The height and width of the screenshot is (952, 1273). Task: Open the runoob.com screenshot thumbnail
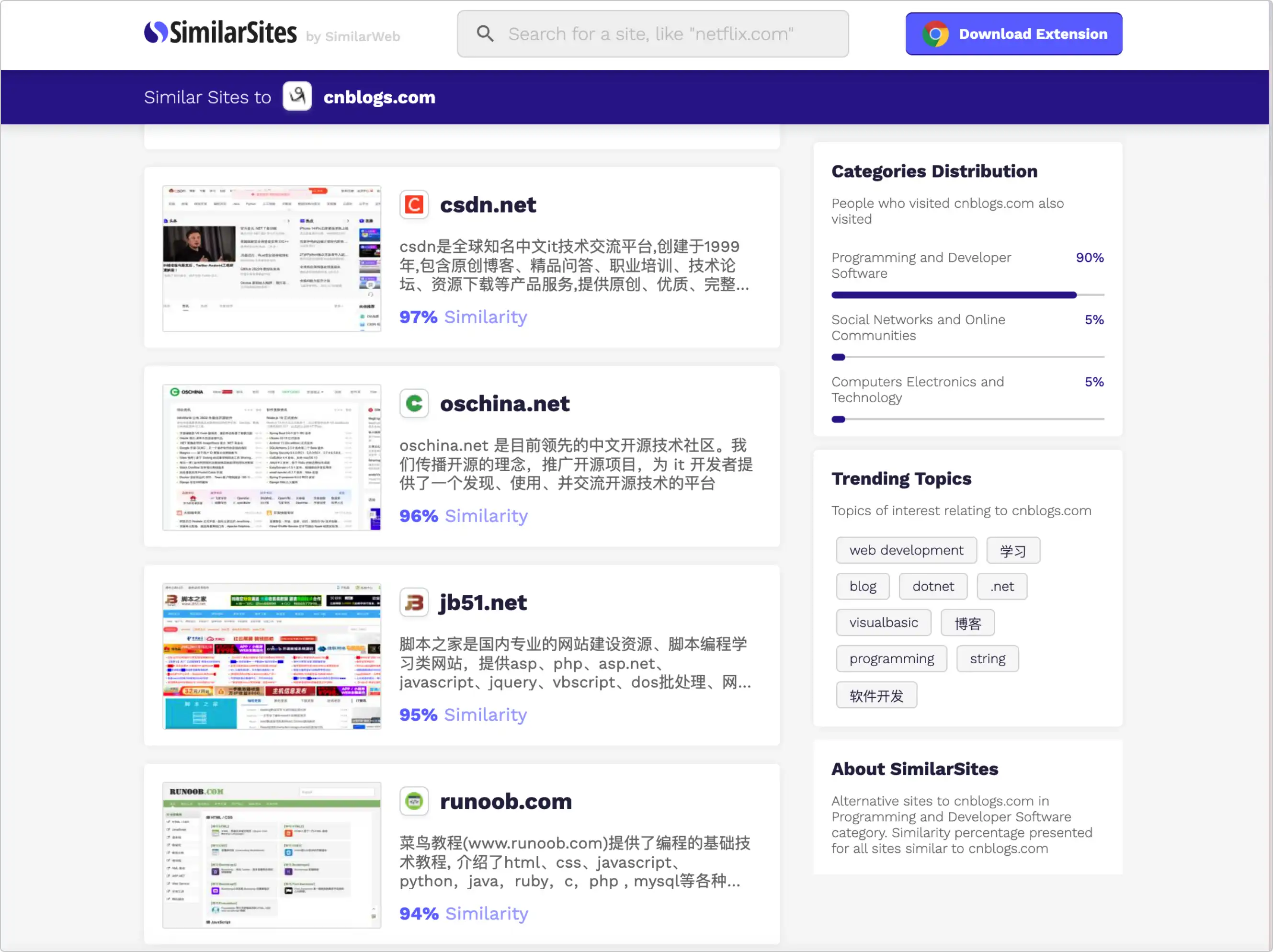(272, 855)
